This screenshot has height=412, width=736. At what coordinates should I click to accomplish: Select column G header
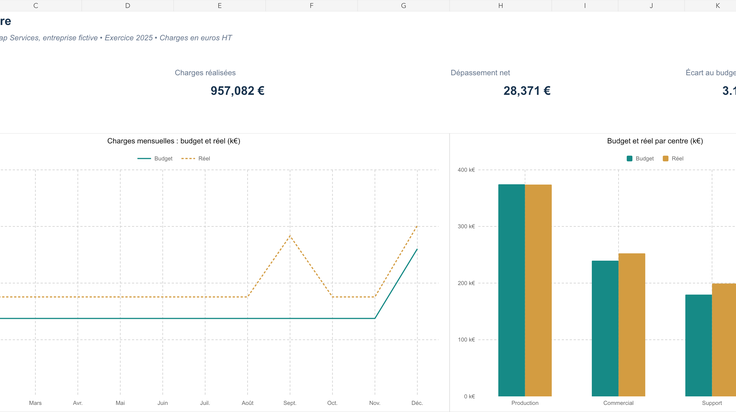tap(404, 6)
